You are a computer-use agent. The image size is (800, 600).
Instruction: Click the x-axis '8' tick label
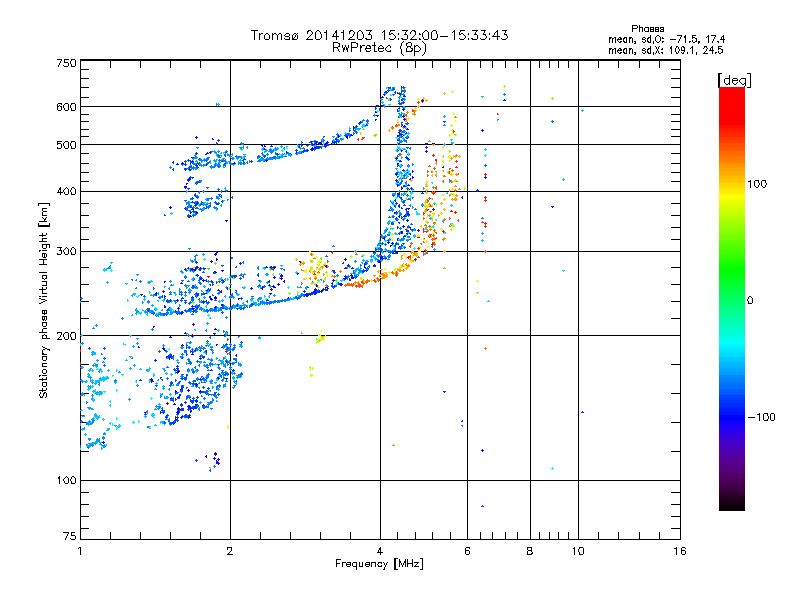tap(530, 551)
